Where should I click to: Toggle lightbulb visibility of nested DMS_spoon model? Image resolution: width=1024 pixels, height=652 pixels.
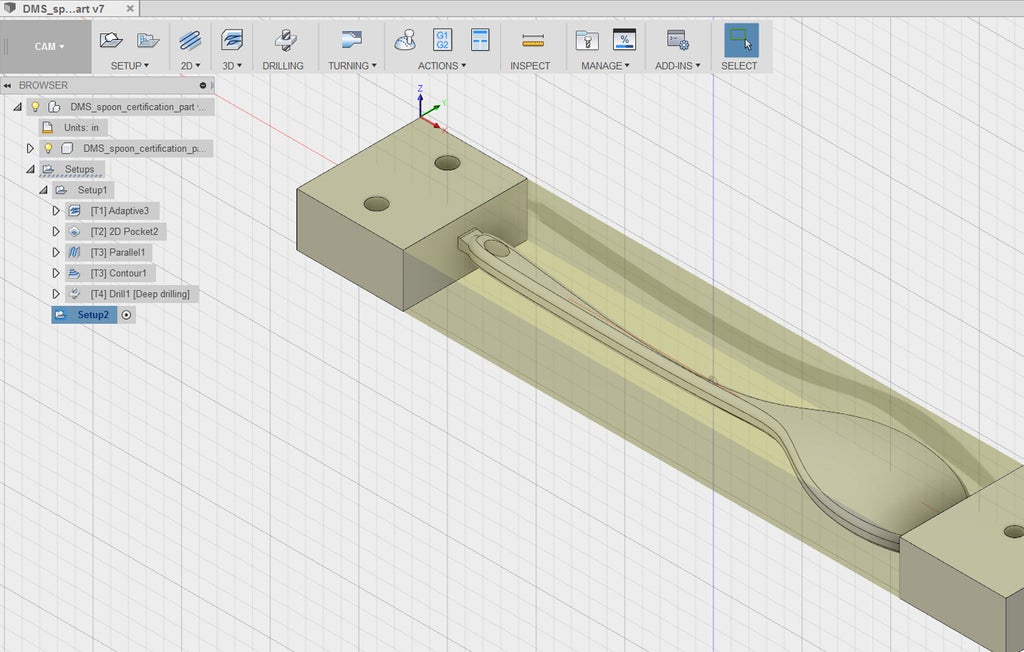(x=47, y=148)
